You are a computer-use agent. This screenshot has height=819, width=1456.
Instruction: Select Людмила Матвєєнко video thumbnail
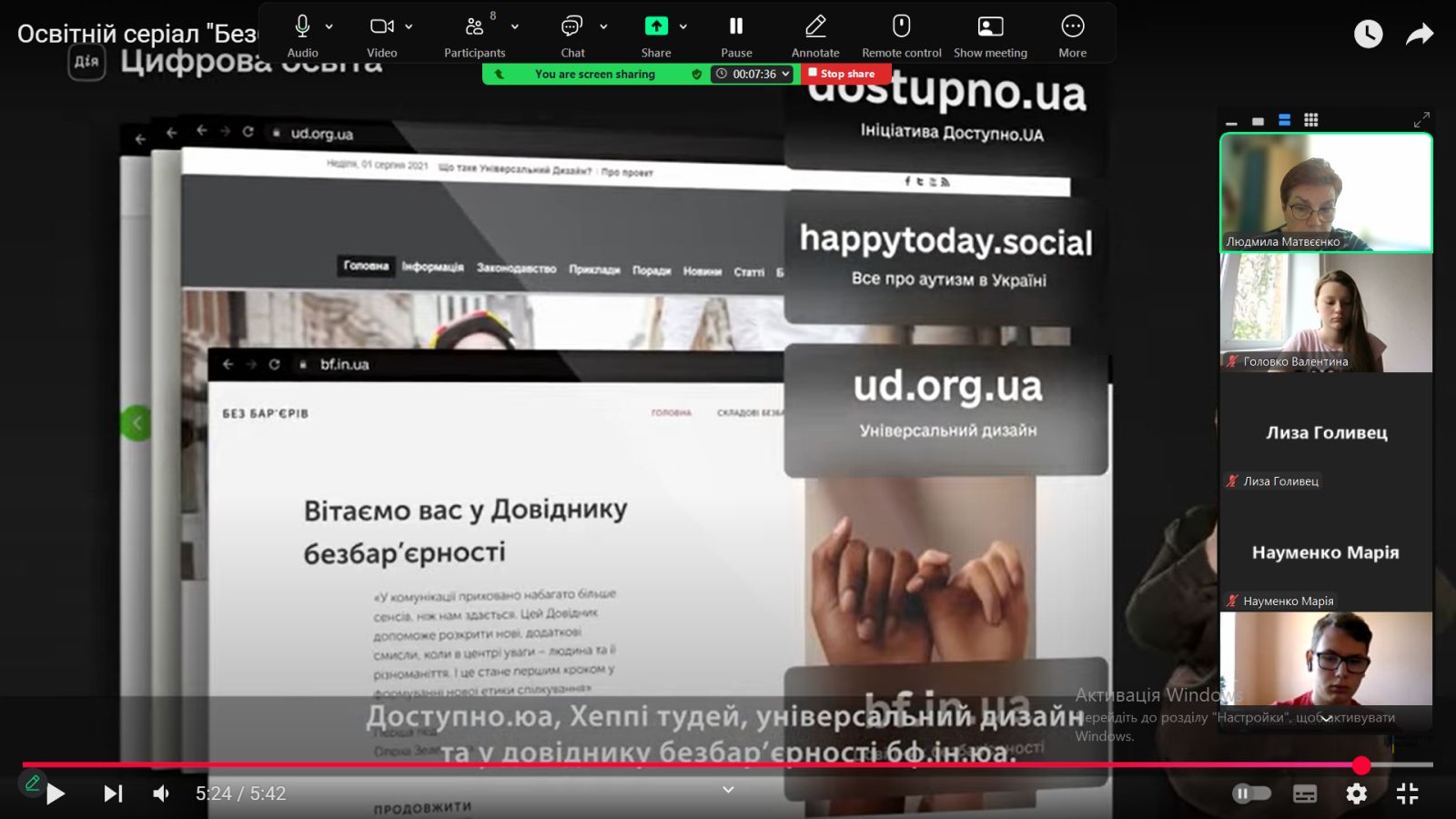click(x=1326, y=192)
